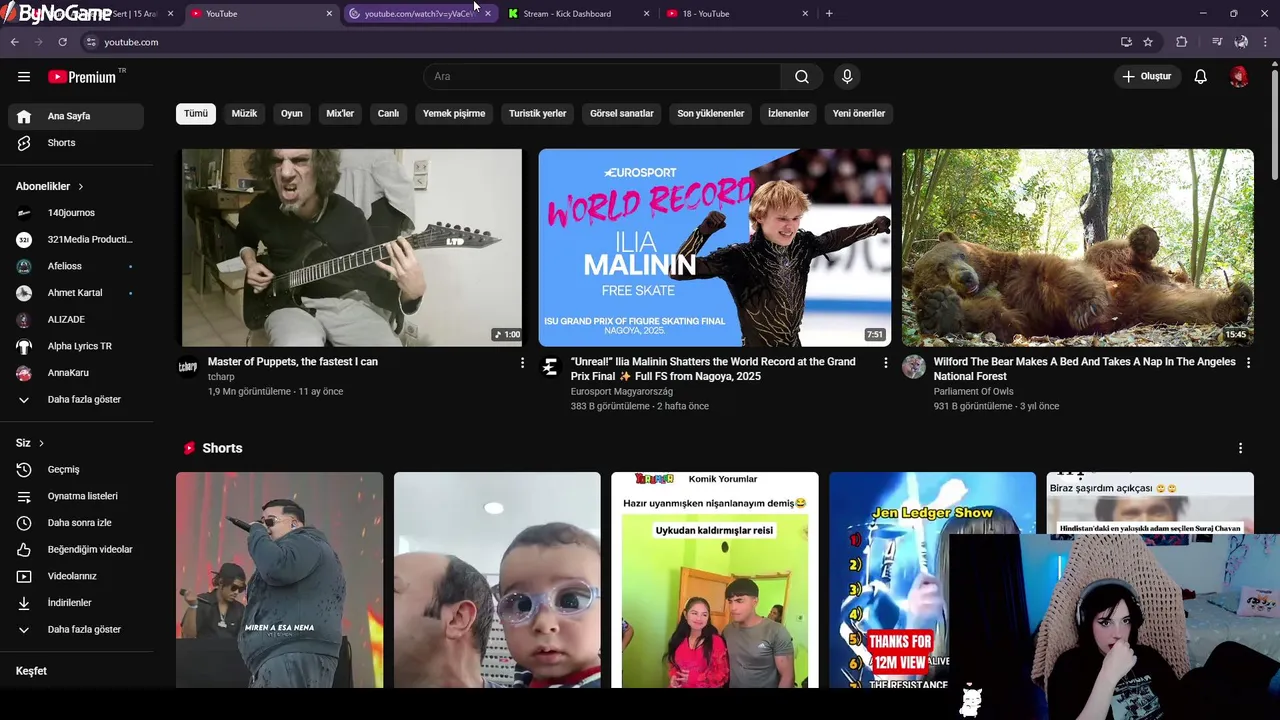Go to Ana Sayfa in sidebar
This screenshot has height=720, width=1280.
[x=76, y=116]
